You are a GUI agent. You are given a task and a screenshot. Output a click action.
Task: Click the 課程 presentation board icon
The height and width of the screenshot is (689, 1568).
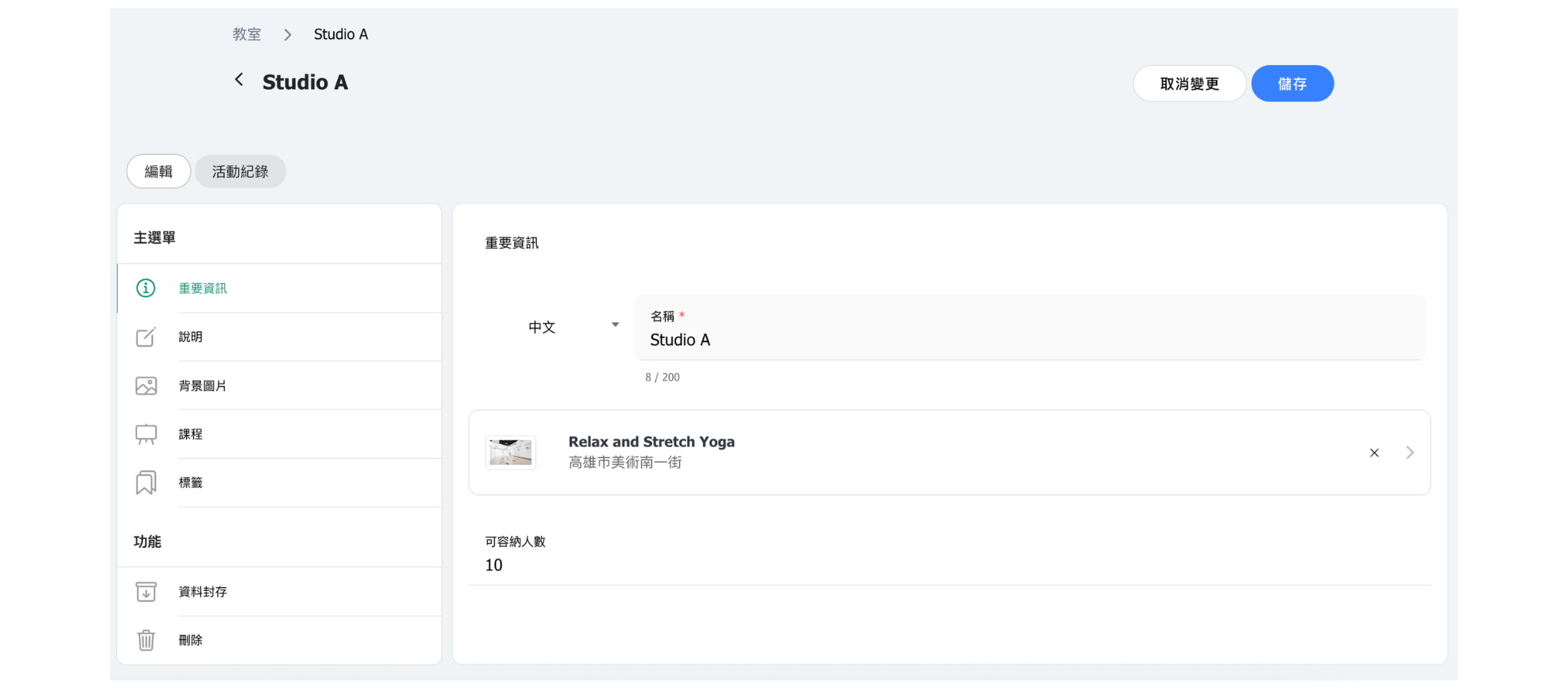(x=145, y=434)
